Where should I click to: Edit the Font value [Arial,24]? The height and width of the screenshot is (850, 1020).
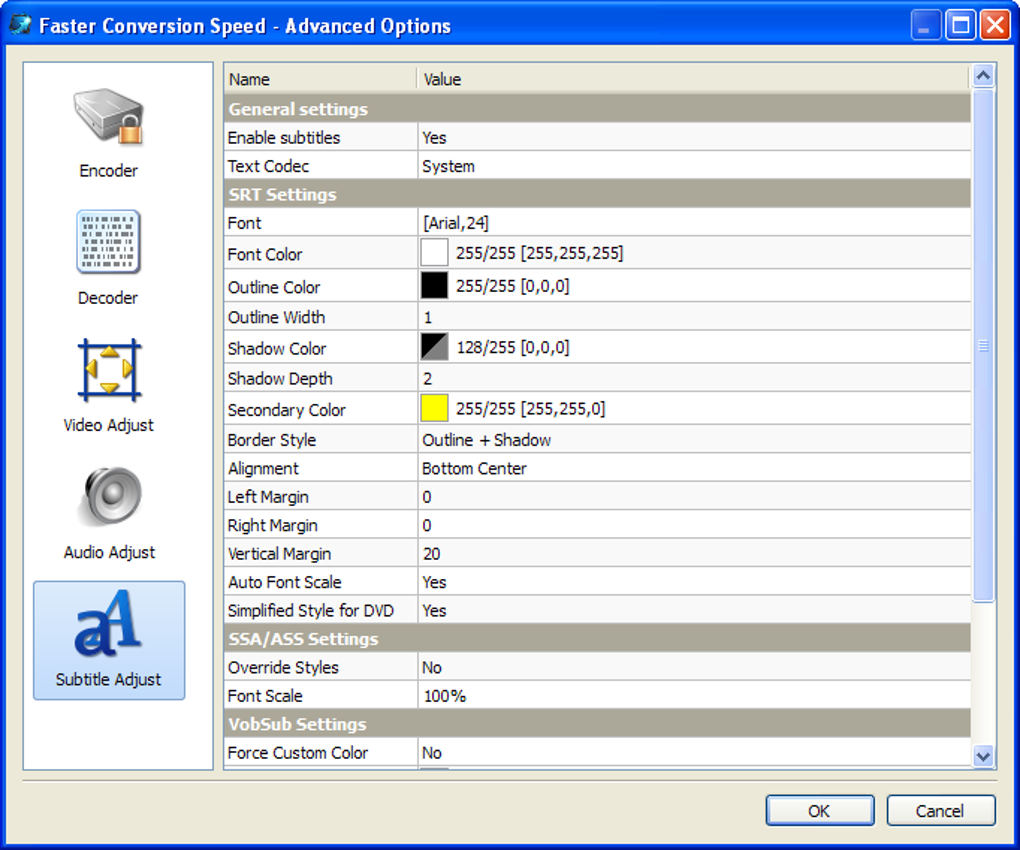(694, 223)
